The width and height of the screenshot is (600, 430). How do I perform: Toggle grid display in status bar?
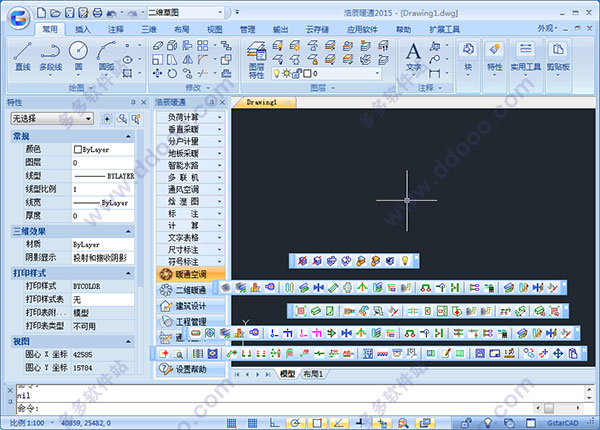click(252, 423)
